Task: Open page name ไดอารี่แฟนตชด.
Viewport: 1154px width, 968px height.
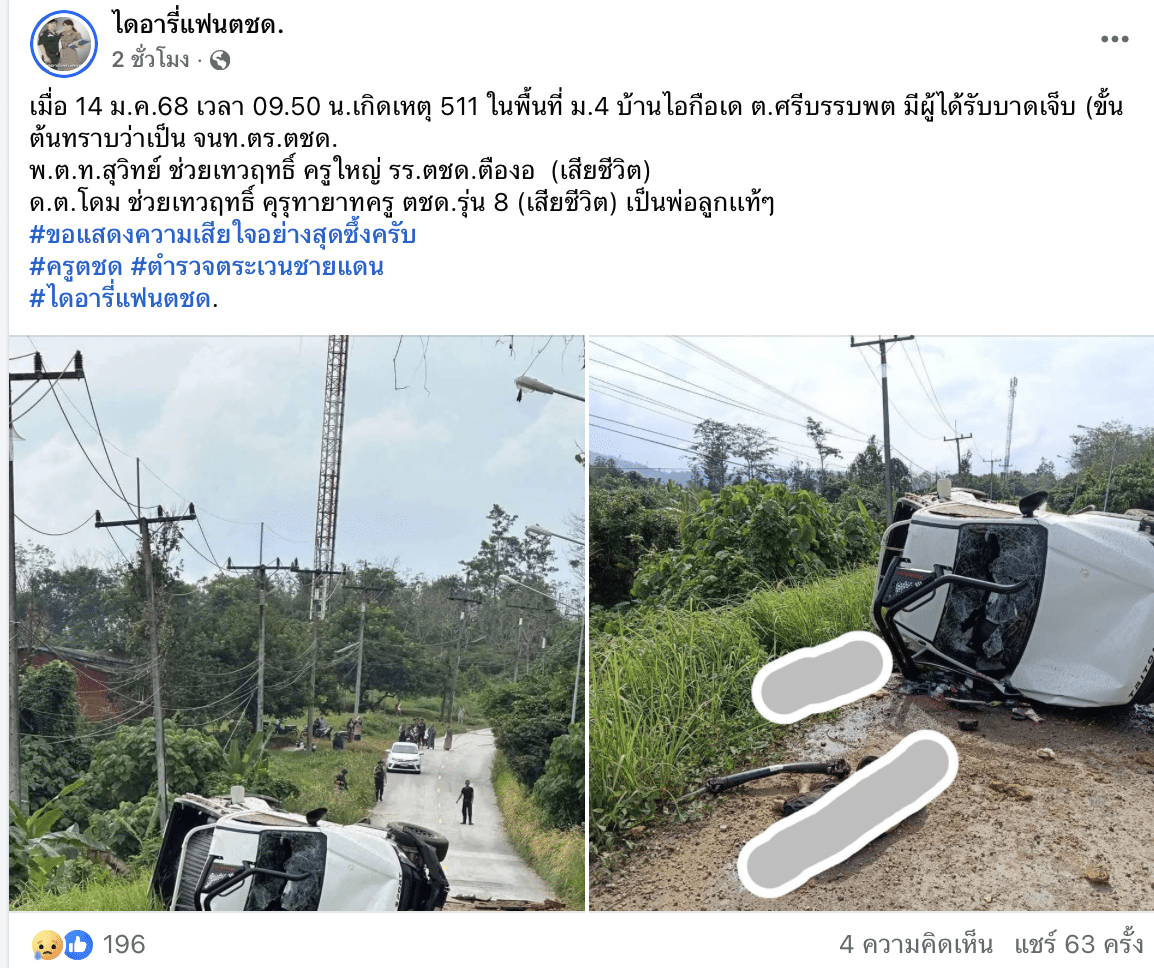Action: (x=198, y=25)
